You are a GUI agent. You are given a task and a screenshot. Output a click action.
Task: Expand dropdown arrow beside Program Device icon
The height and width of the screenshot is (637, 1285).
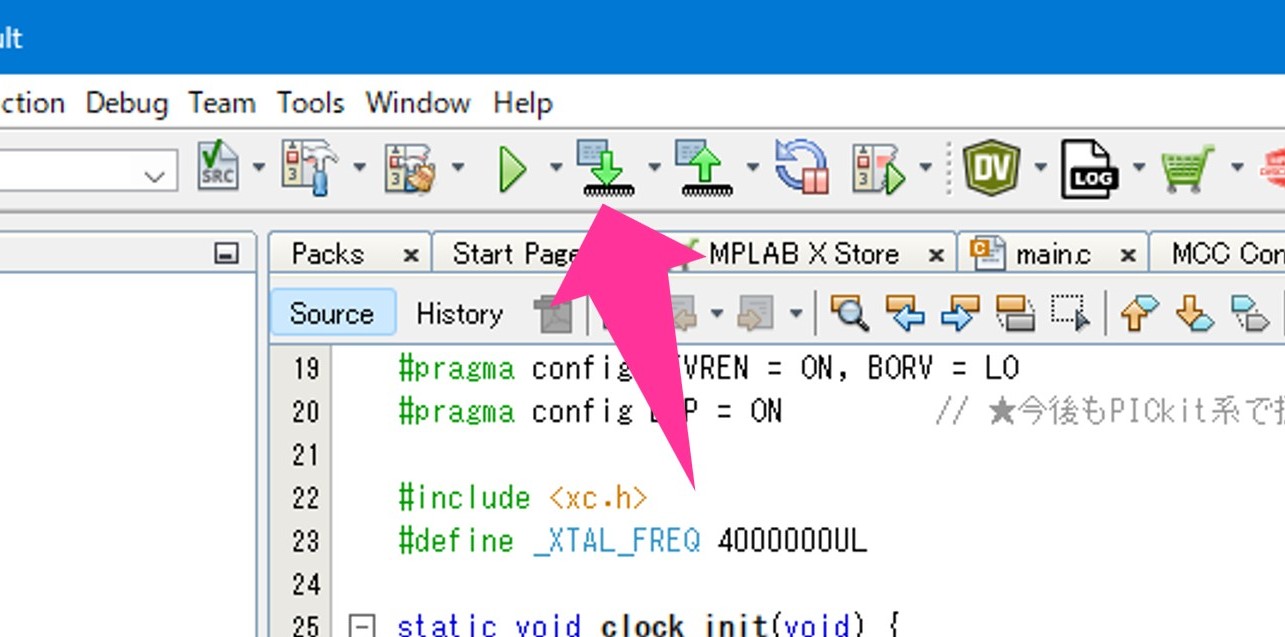pyautogui.click(x=654, y=168)
